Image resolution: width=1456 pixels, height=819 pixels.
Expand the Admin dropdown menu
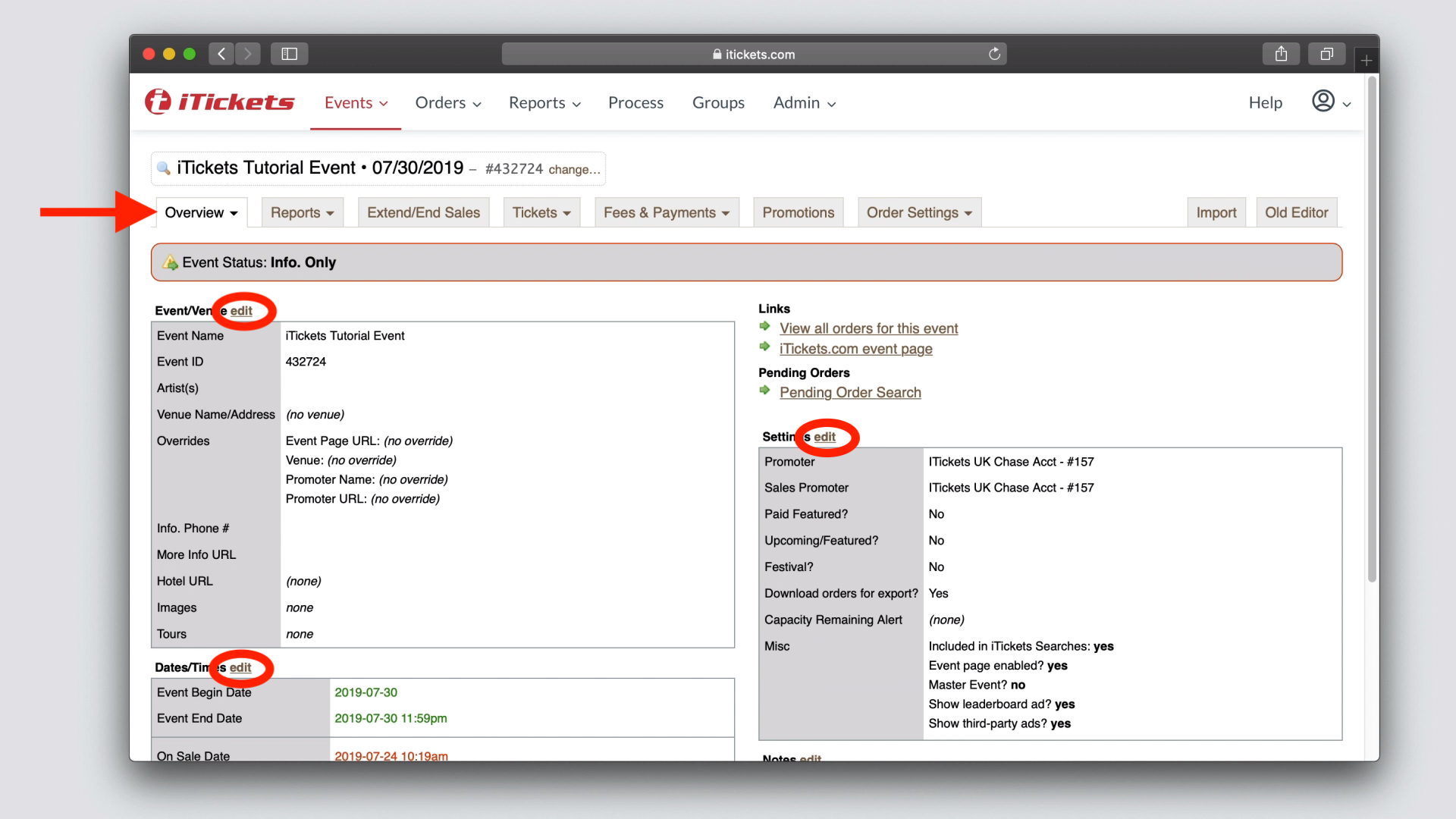coord(805,102)
